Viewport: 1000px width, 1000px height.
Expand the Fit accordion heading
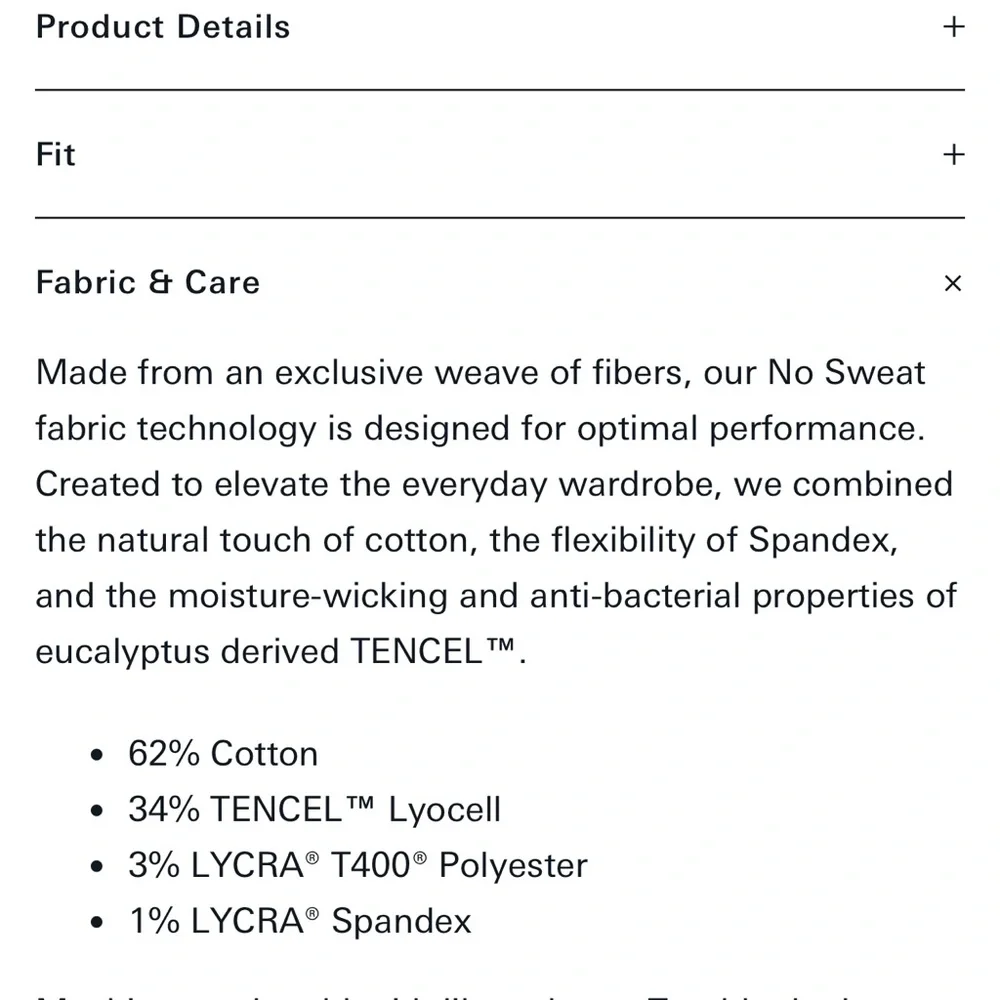pyautogui.click(x=55, y=154)
